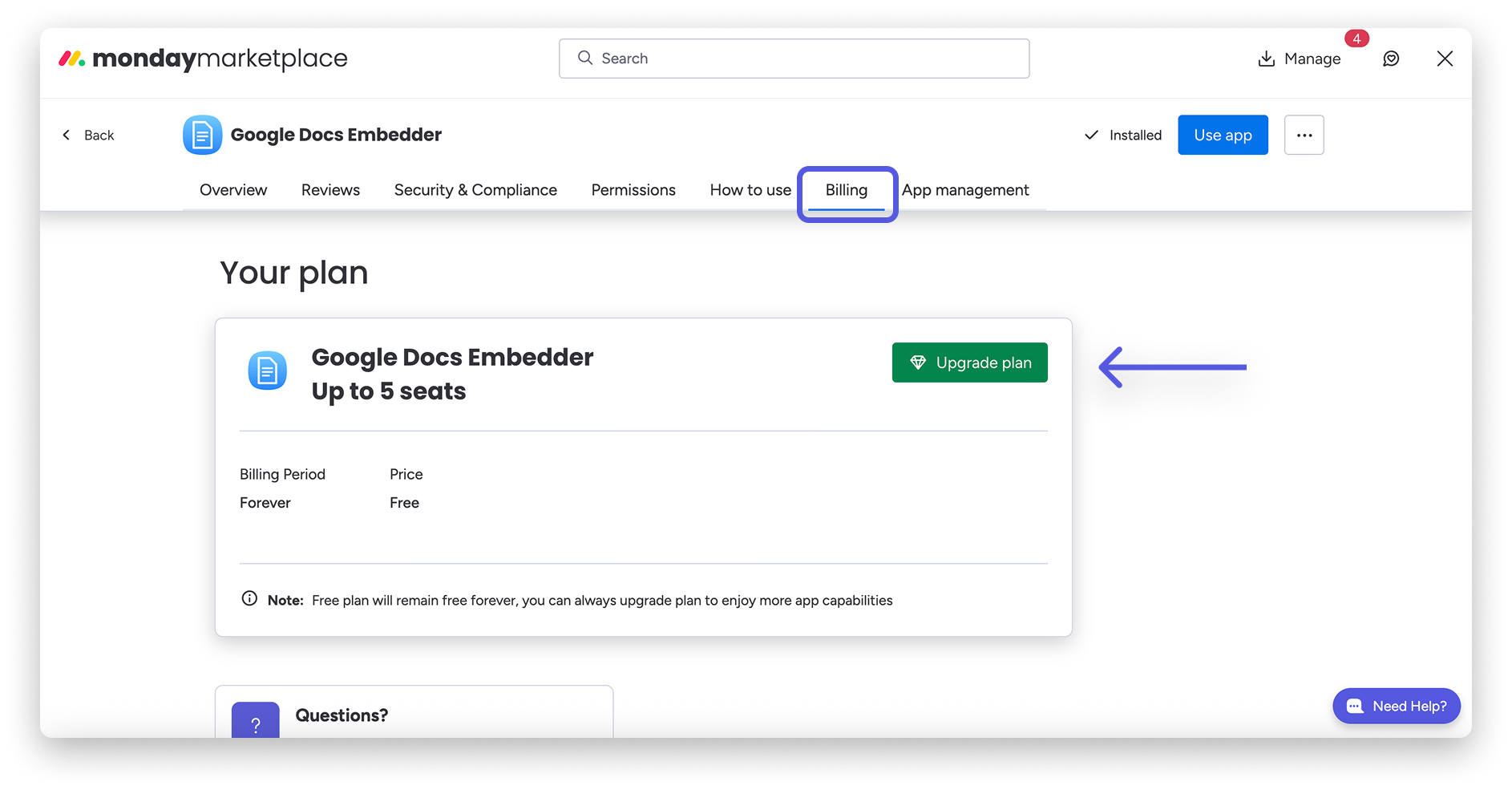
Task: Click the Google Docs Embedder header icon
Action: pos(202,135)
